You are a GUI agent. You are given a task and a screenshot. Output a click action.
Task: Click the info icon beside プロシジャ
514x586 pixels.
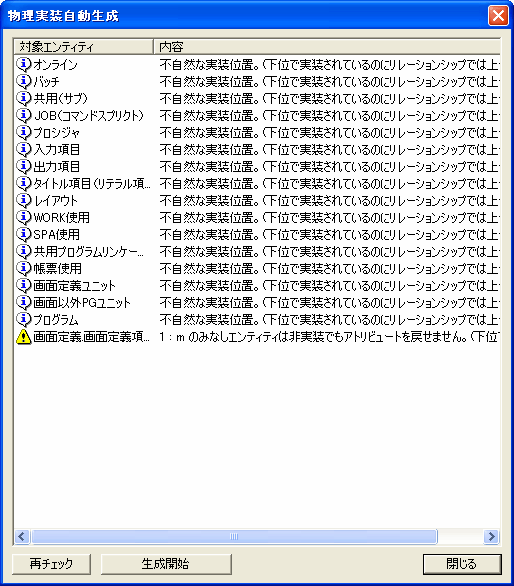click(x=23, y=133)
